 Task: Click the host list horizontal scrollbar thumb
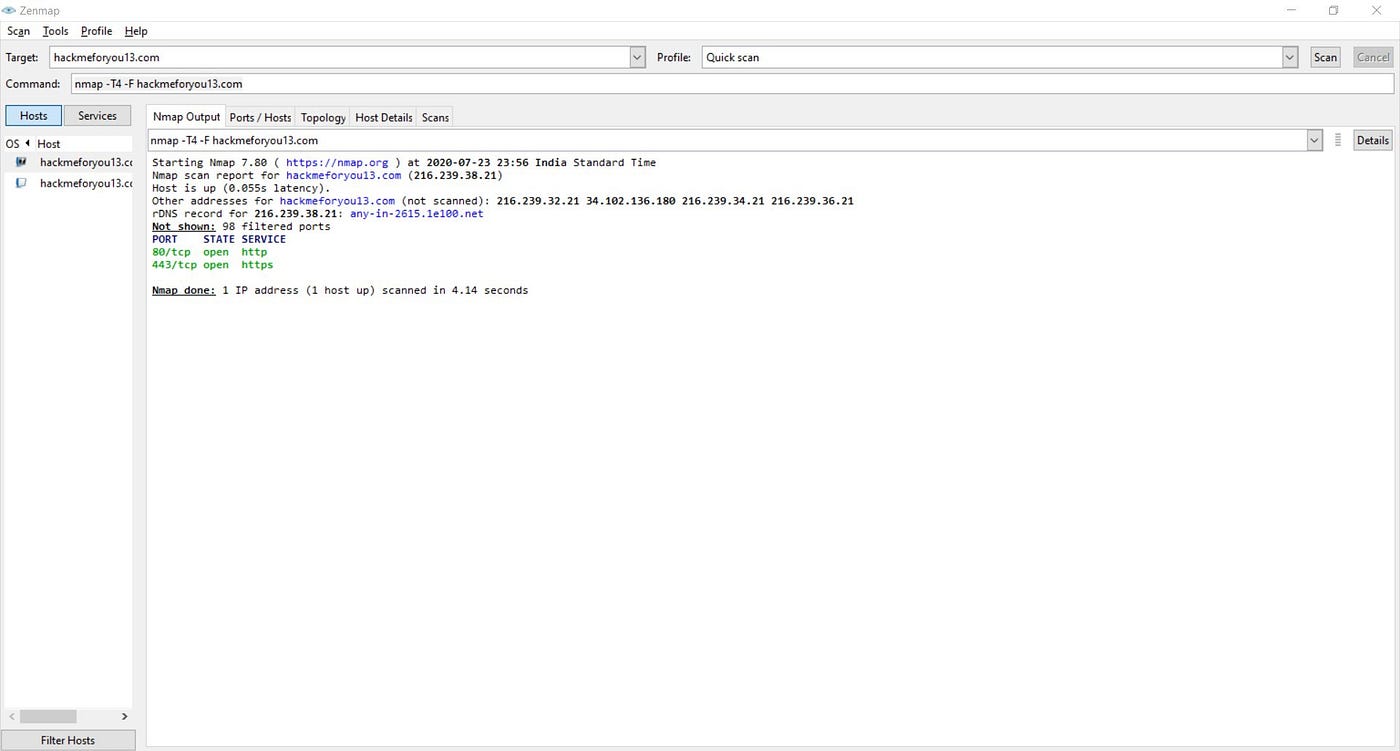[48, 716]
